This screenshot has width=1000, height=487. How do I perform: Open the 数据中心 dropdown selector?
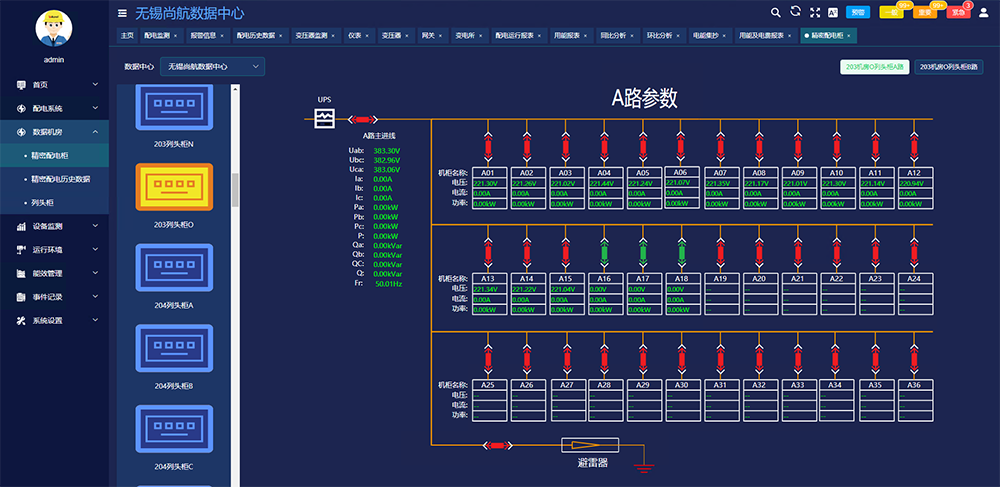pyautogui.click(x=212, y=66)
